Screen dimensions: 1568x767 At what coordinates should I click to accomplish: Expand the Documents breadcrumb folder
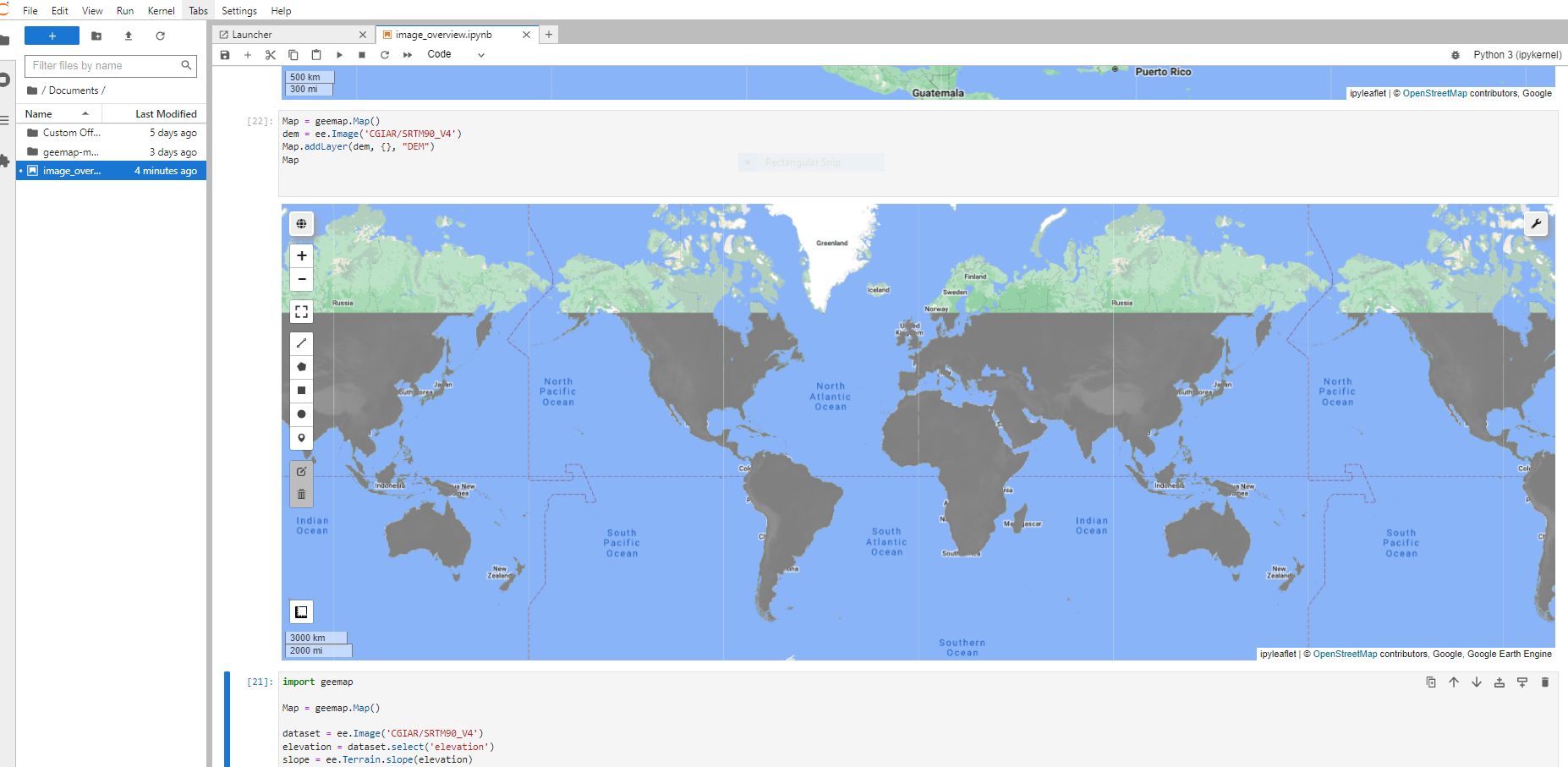(x=74, y=90)
